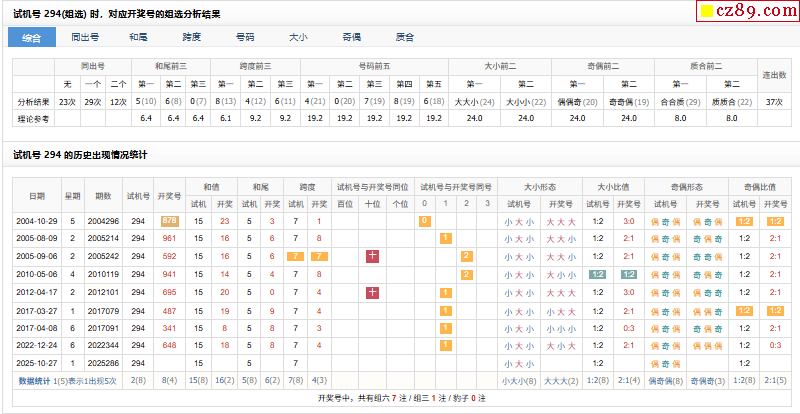Click the orange 2 badge in the 2010-05-06 row
This screenshot has height=414, width=800.
click(x=466, y=274)
